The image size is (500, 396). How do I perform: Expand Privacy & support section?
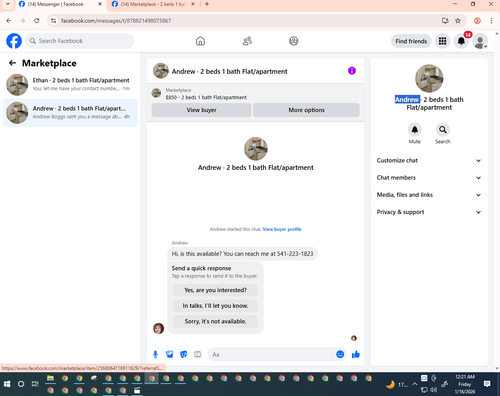tap(429, 212)
